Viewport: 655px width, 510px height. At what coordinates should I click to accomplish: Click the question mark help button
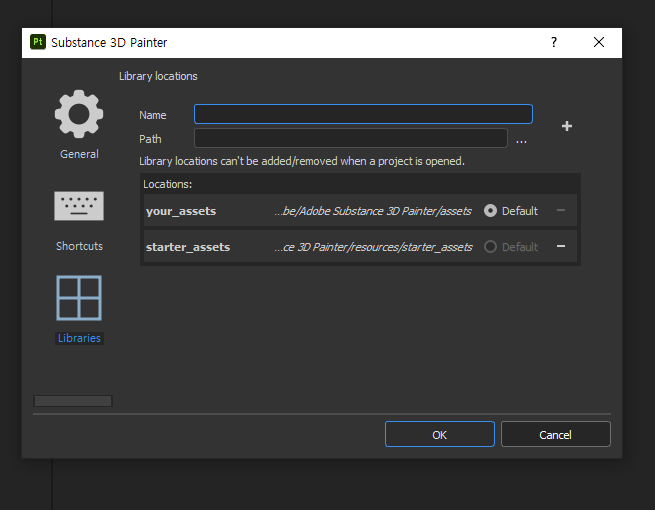553,42
